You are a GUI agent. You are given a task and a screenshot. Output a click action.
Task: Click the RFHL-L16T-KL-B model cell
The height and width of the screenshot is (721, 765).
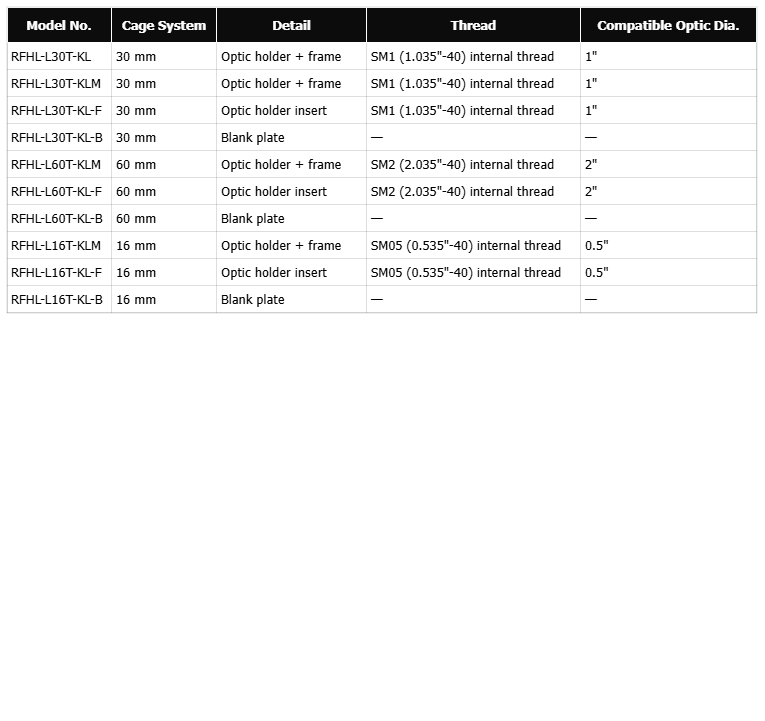click(x=57, y=300)
